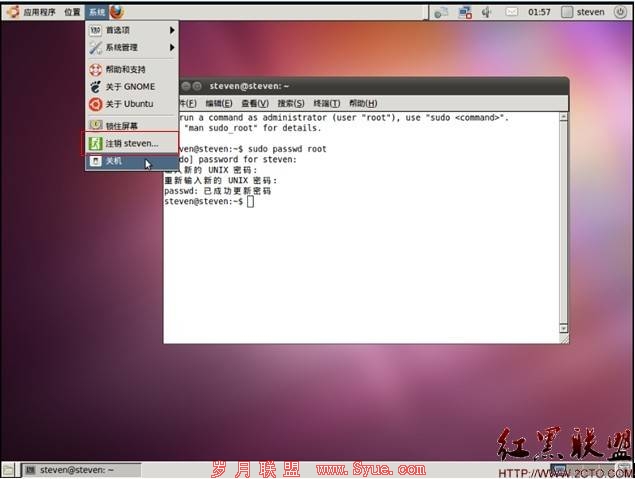Select 关于 GNOME menu entry
Screen dimensions: 635x479
coord(132,87)
